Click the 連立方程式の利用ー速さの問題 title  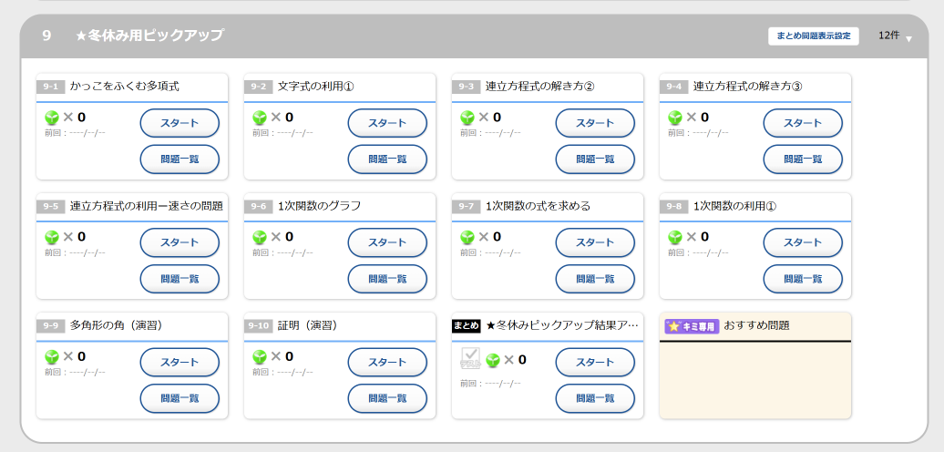click(x=146, y=206)
